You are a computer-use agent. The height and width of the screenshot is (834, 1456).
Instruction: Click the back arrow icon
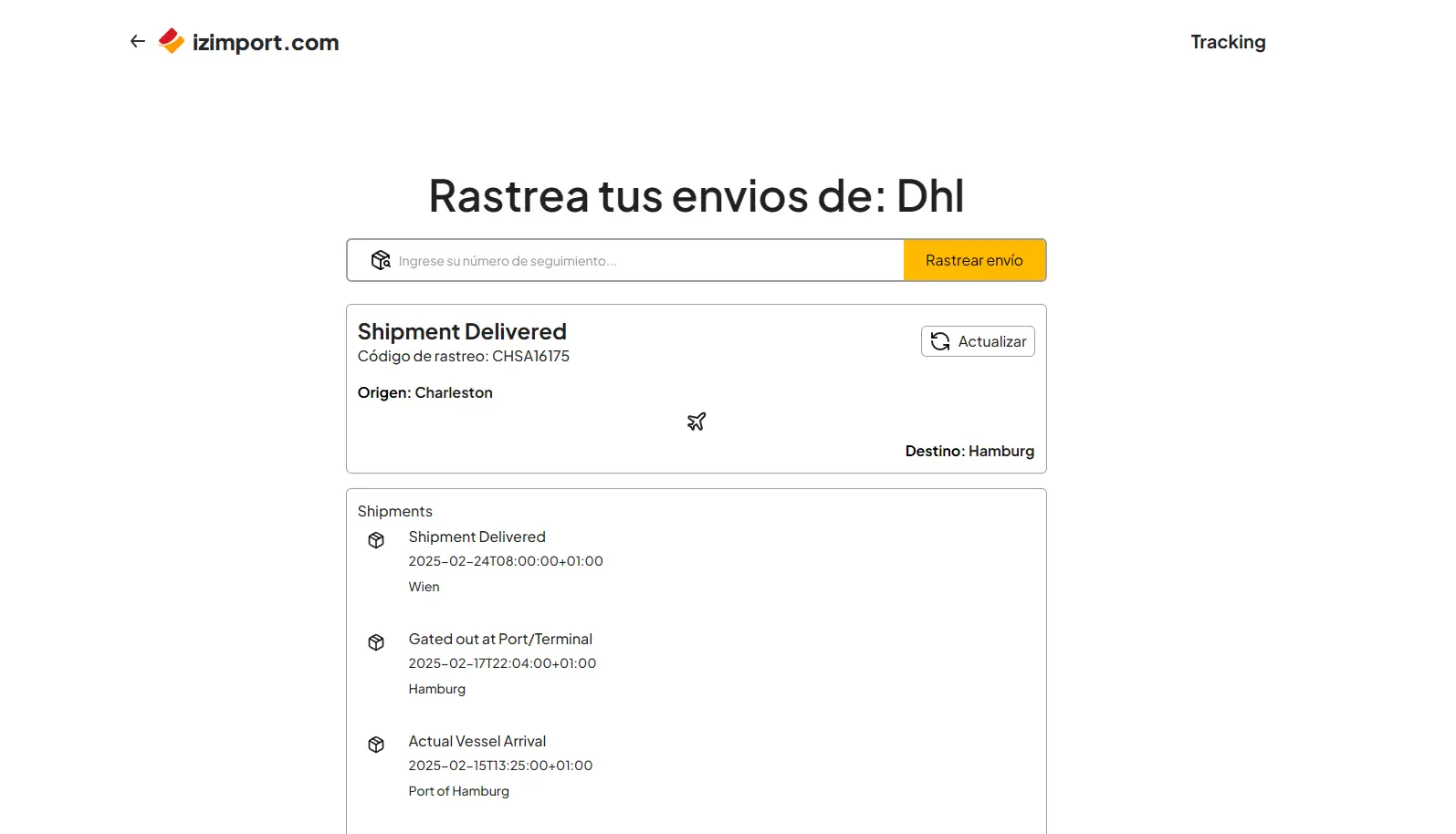tap(138, 41)
